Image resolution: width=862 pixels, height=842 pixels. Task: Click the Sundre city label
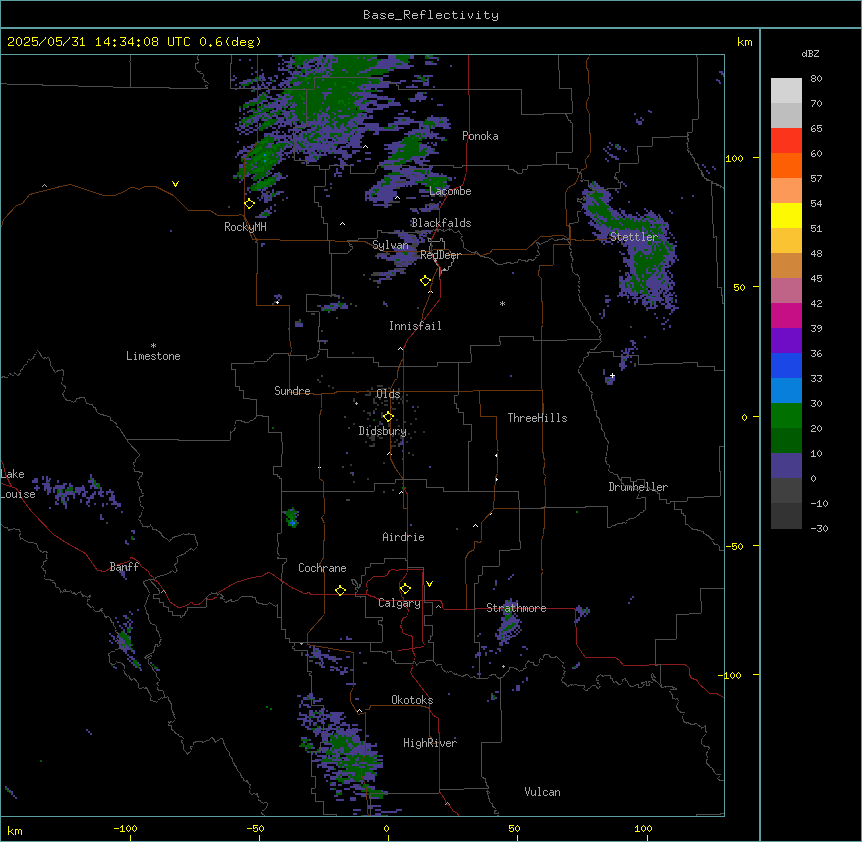click(x=292, y=391)
